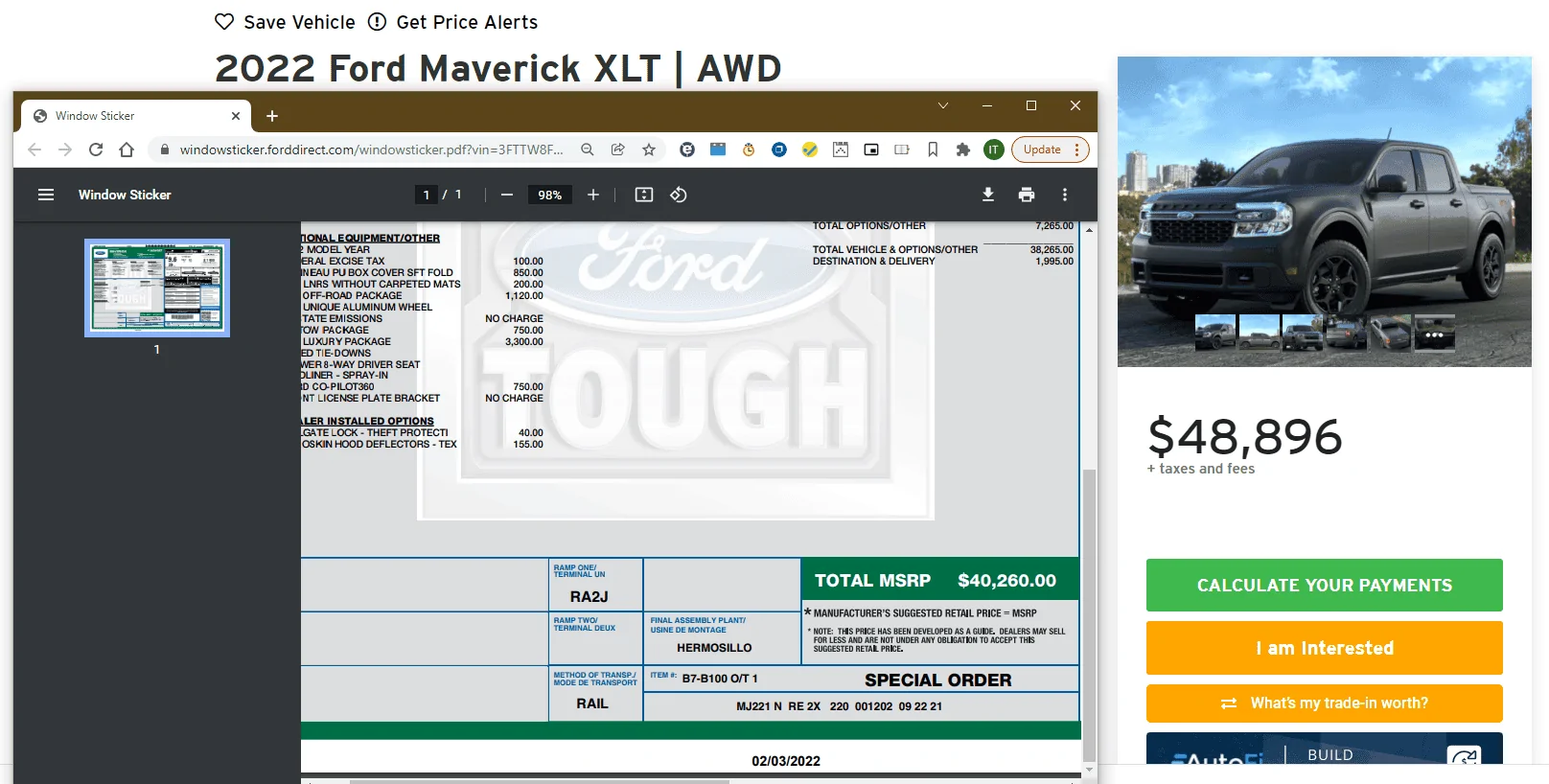Select the third vehicle front-view thumbnail
This screenshot has height=784, width=1549.
1303,333
